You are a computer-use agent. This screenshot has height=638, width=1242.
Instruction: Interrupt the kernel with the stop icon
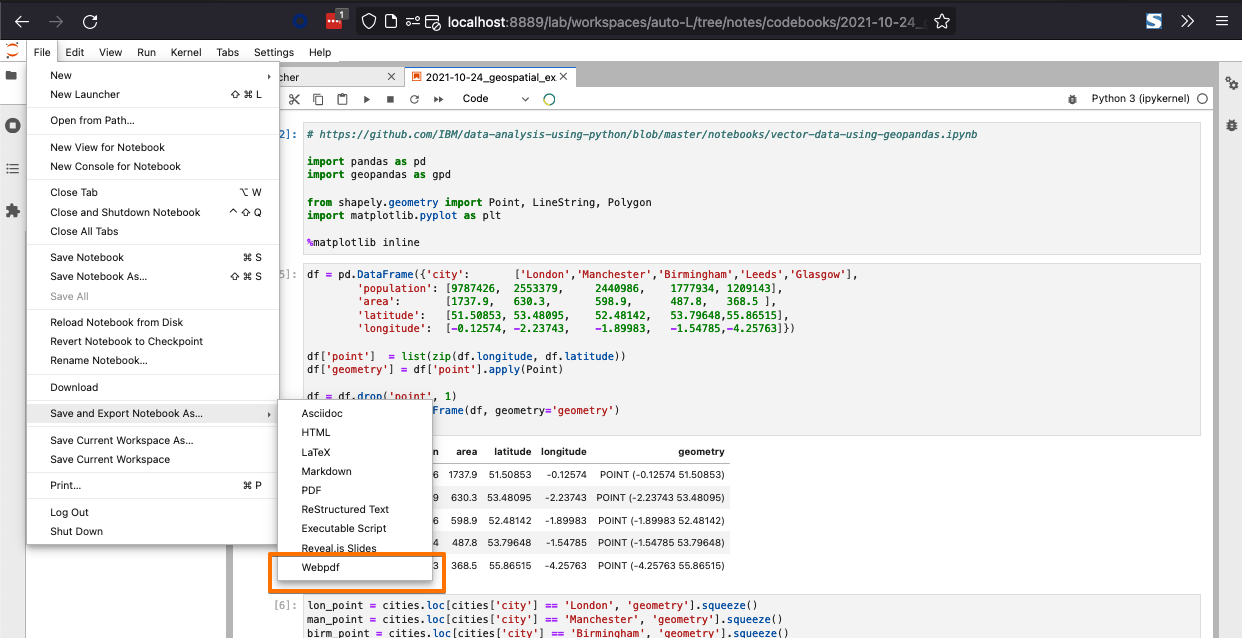coord(389,98)
